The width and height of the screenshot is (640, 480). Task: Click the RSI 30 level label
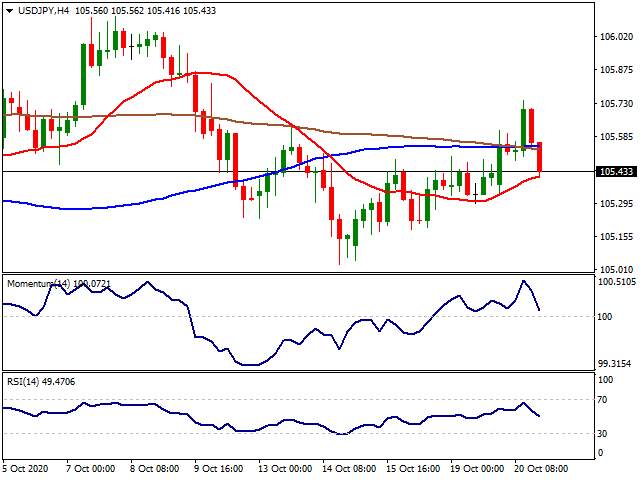[x=602, y=433]
